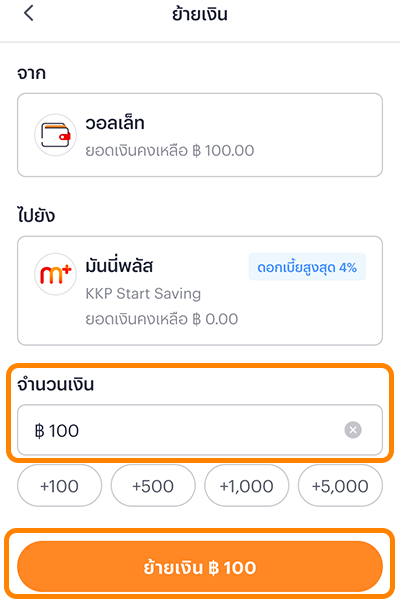Tap wallet balance text ฿ 100.00
The image size is (400, 600).
(x=223, y=151)
